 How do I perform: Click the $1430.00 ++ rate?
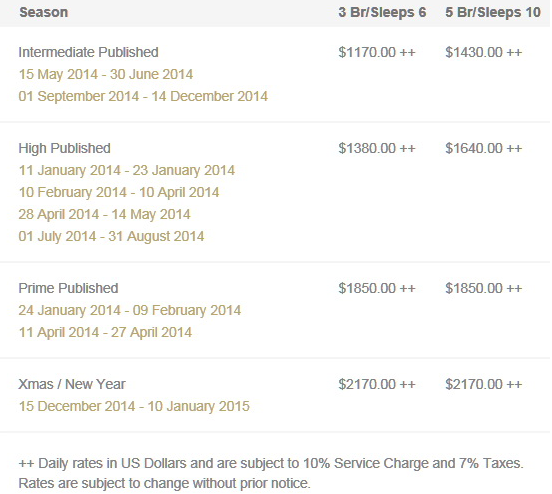pos(484,52)
